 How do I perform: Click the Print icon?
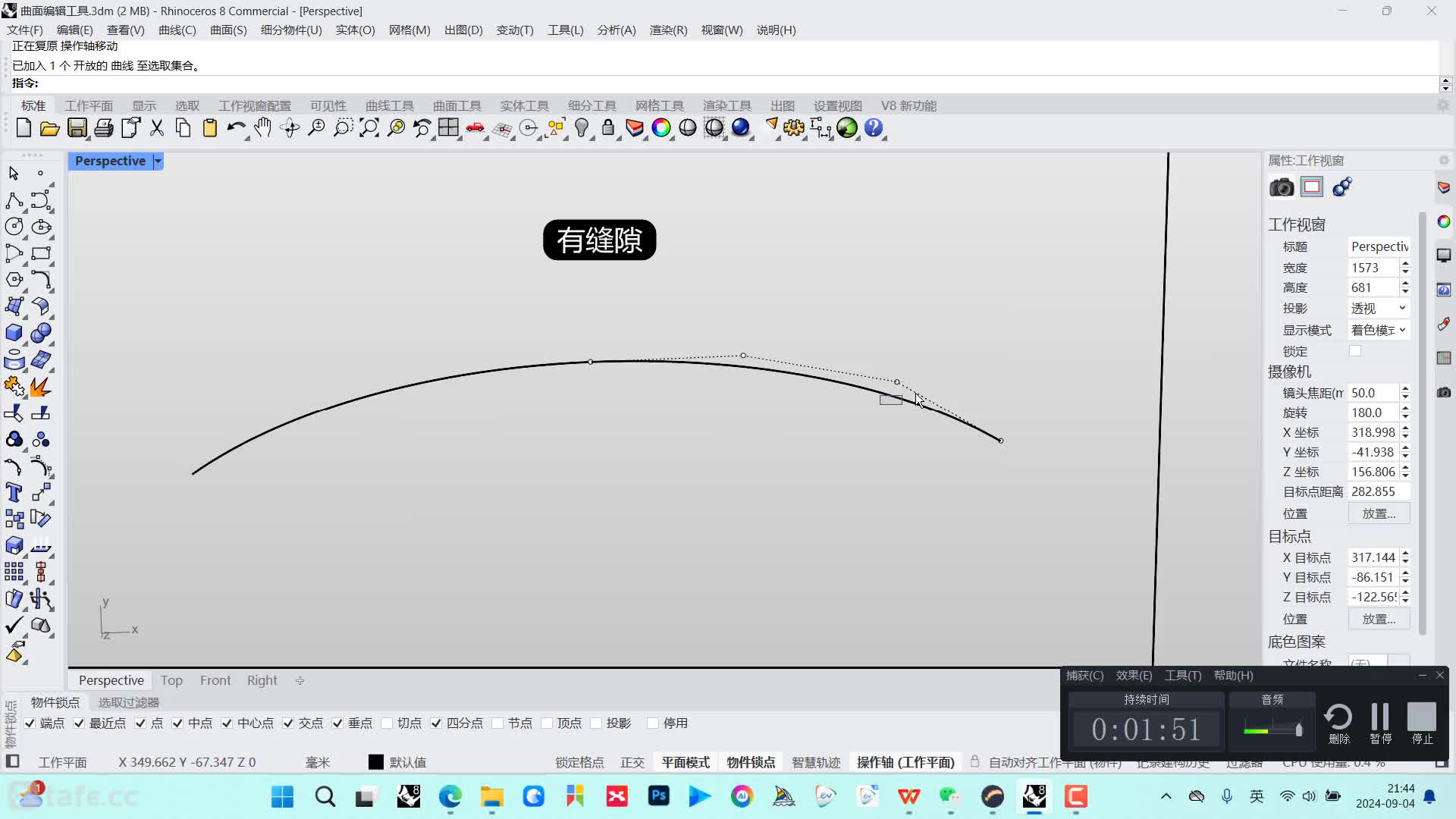(103, 128)
